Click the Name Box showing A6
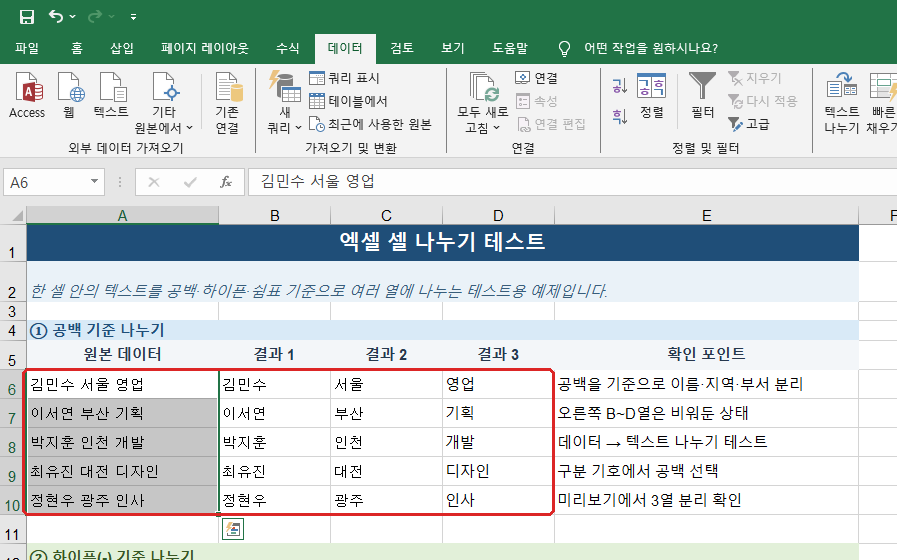 47,182
